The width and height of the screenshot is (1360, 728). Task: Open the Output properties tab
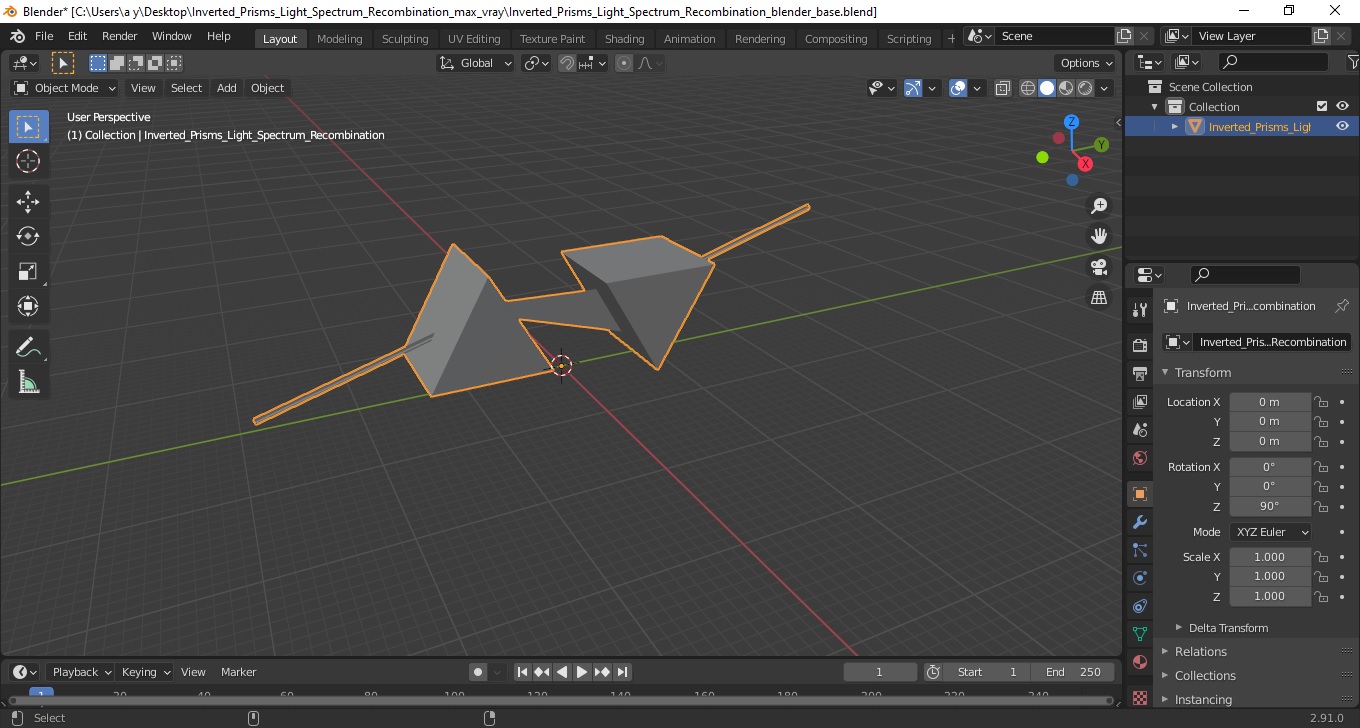pyautogui.click(x=1139, y=374)
